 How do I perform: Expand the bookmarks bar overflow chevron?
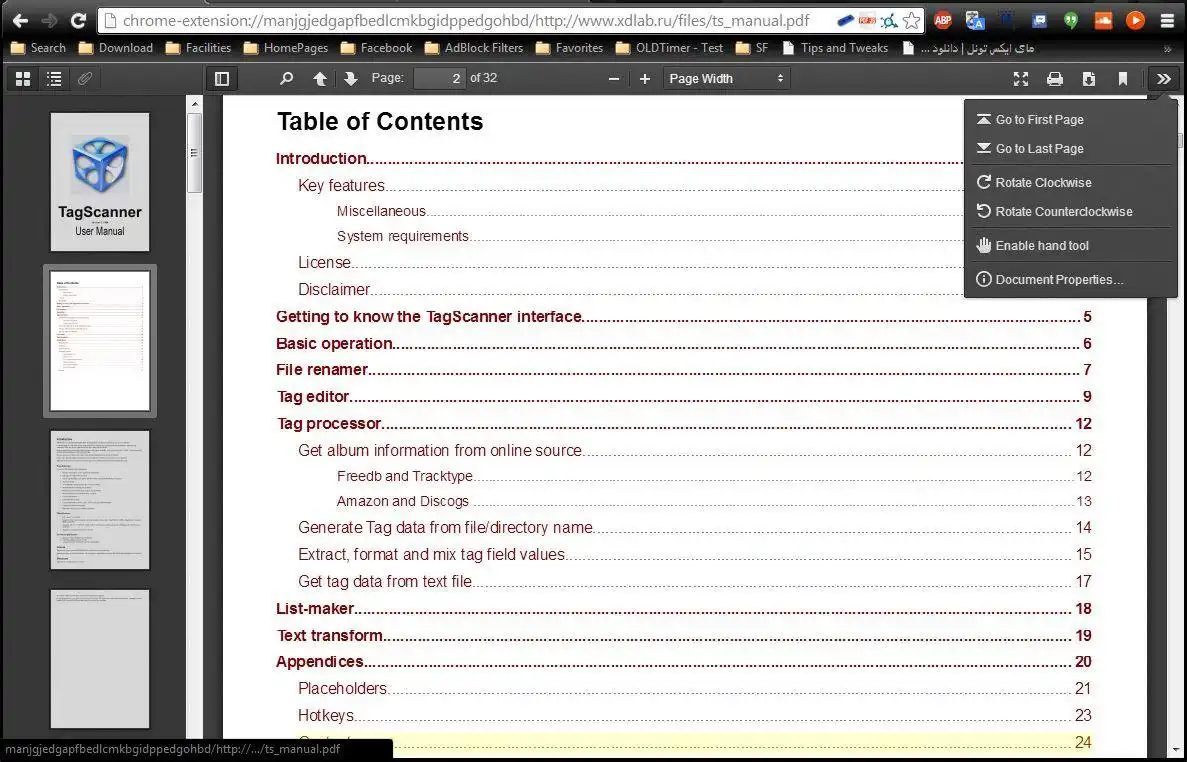[1167, 48]
